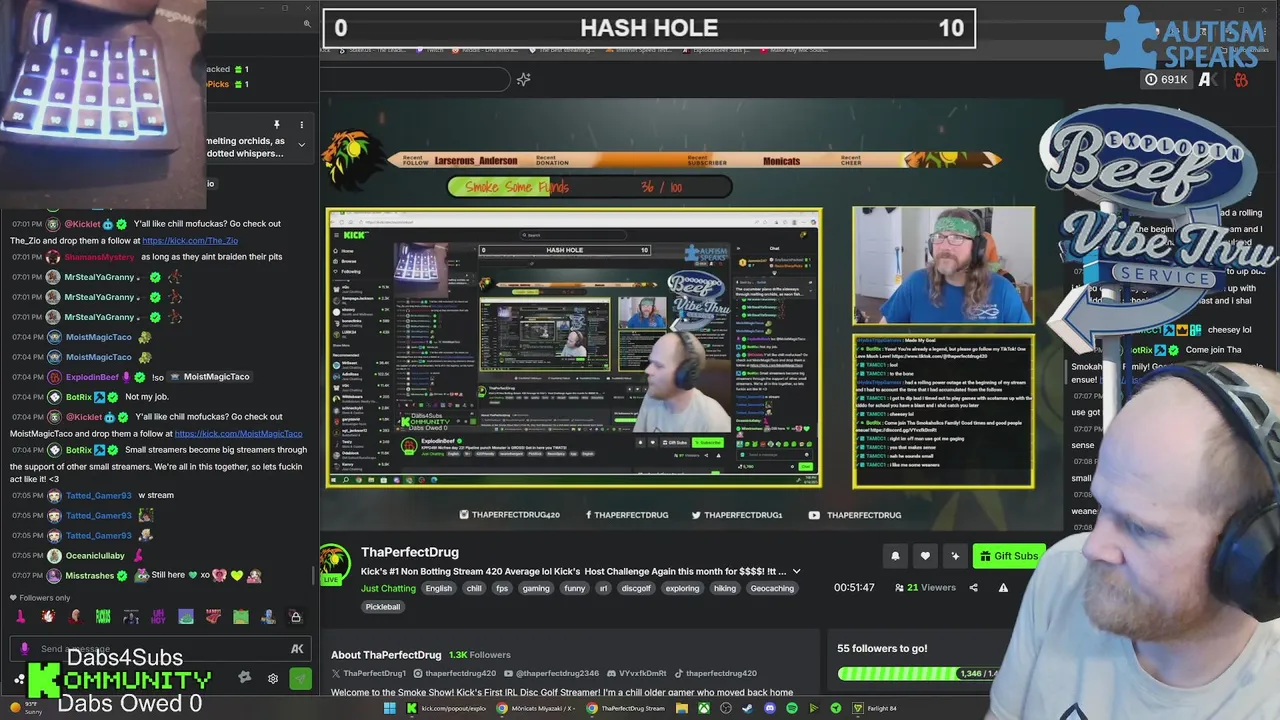Open the TikTok link thaperfectdrug420
This screenshot has height=720, width=1280.
[x=714, y=673]
